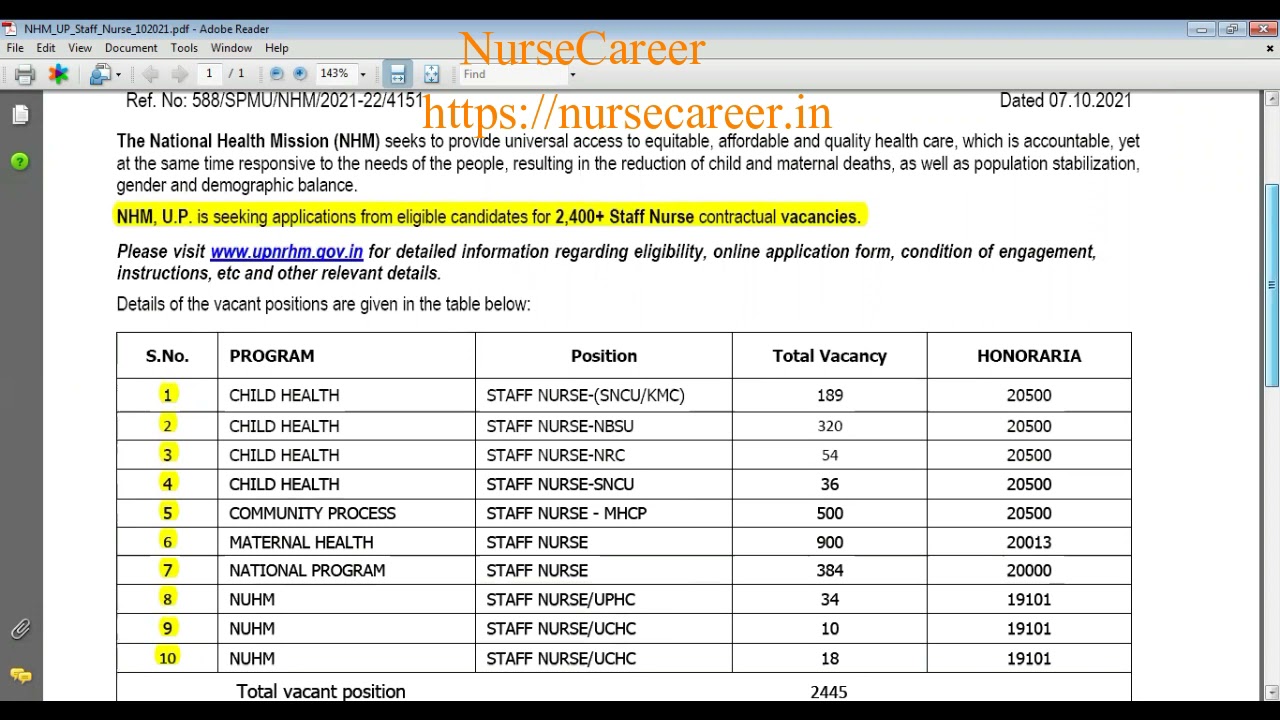Viewport: 1280px width, 720px height.
Task: Toggle fit width scrolling mode icon
Action: point(397,74)
